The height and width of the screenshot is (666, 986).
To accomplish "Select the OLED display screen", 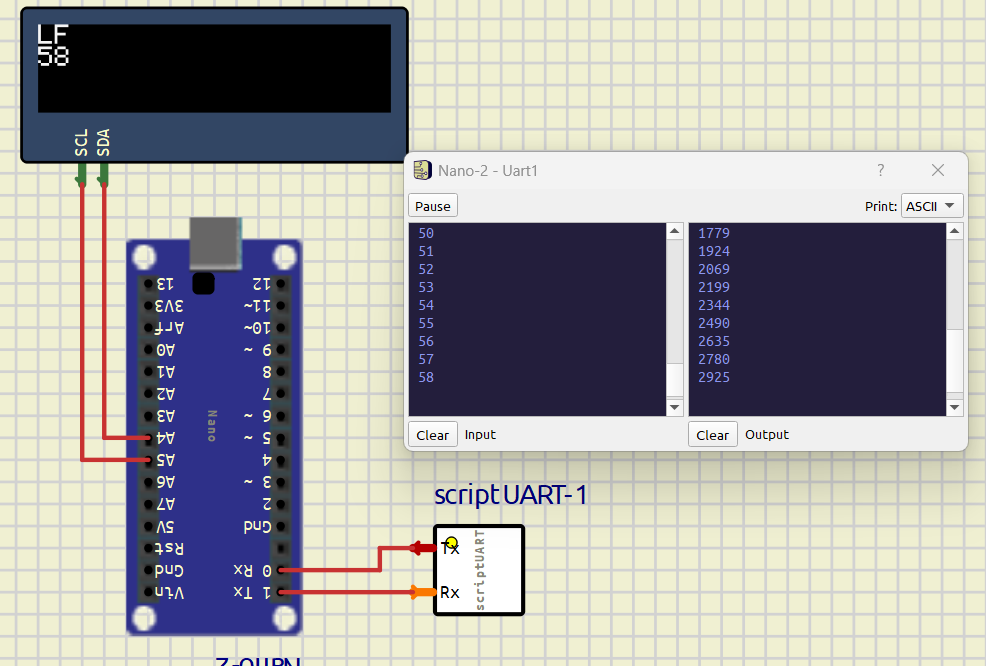I will pos(214,68).
